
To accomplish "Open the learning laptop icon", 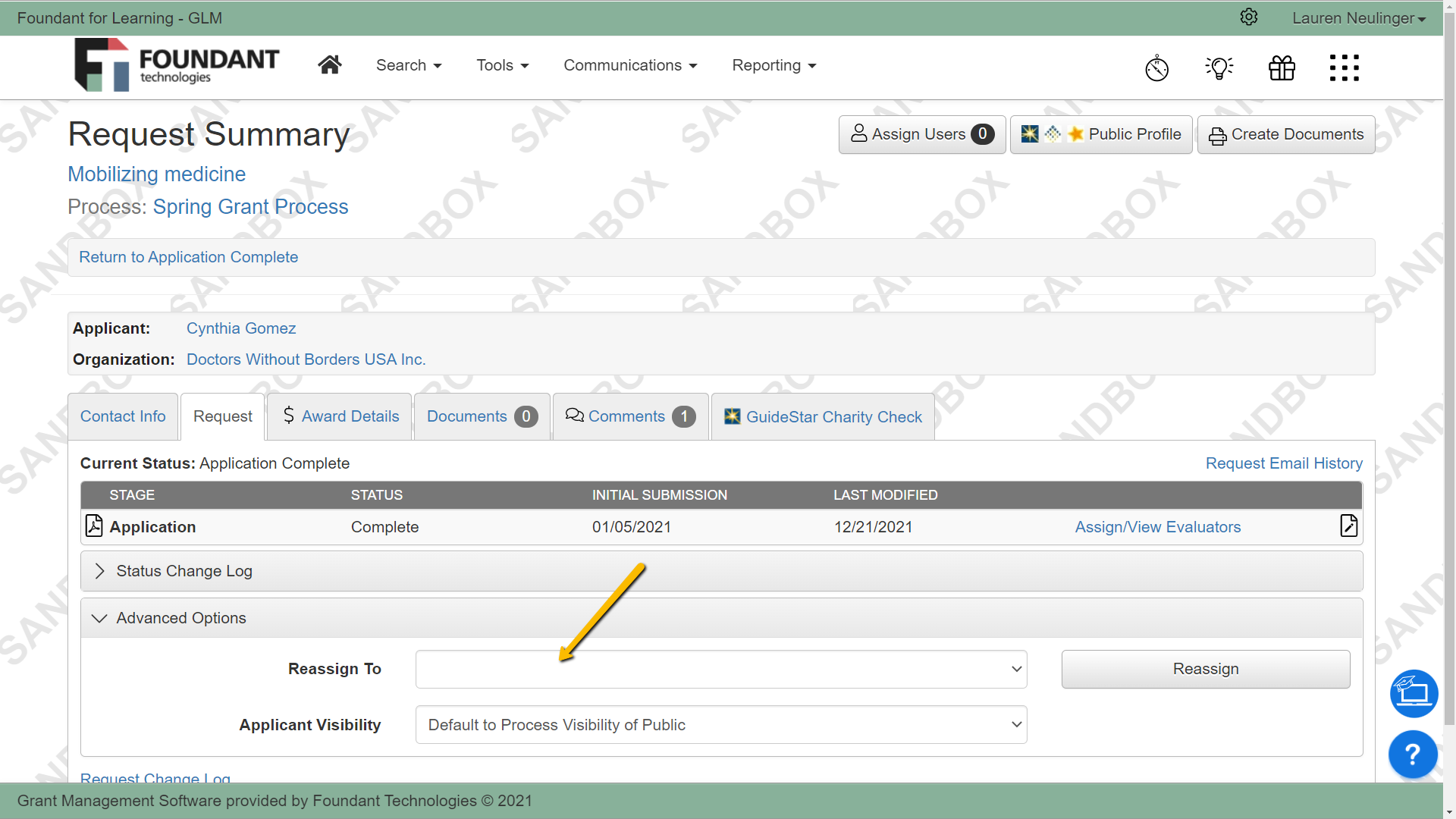I will (x=1414, y=693).
